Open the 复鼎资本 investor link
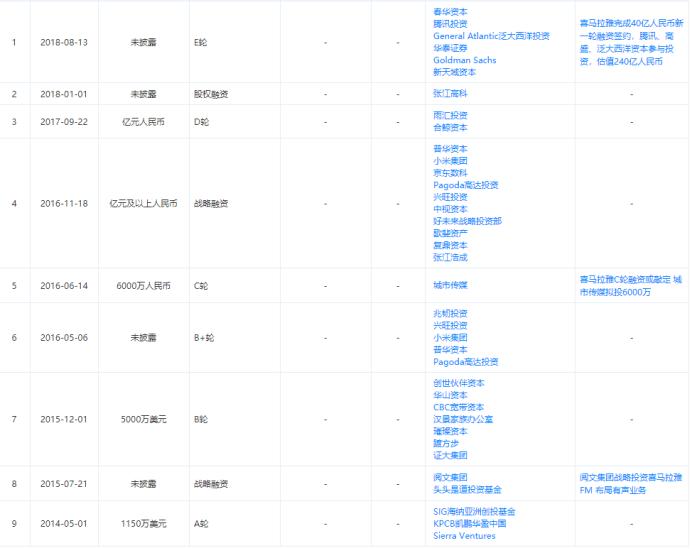This screenshot has width=692, height=549. point(450,245)
